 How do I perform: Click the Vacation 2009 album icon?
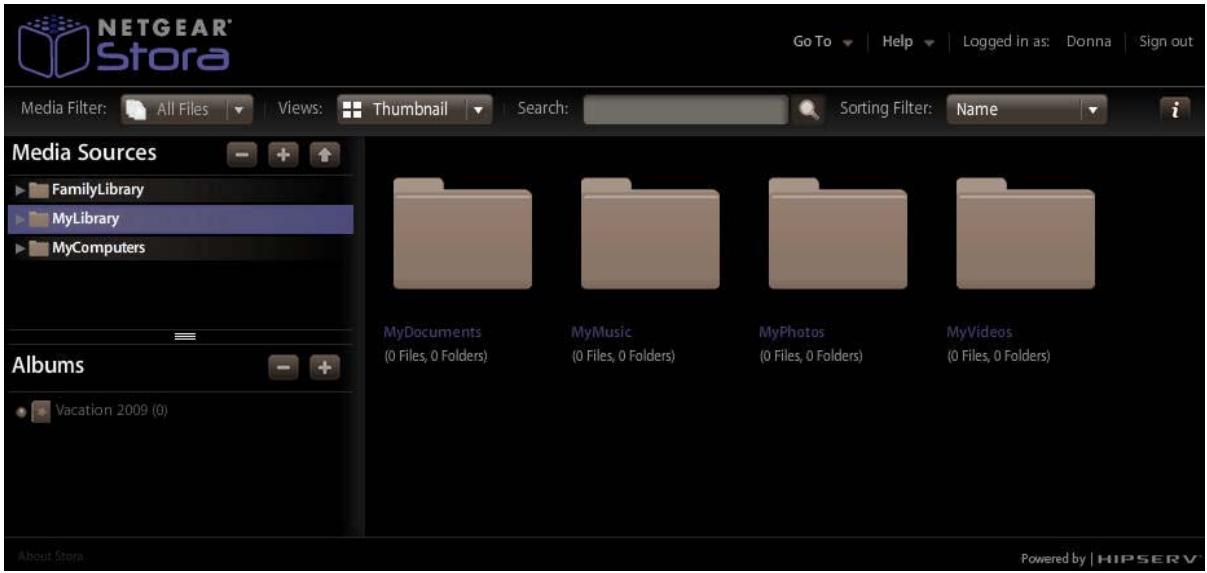[40, 410]
